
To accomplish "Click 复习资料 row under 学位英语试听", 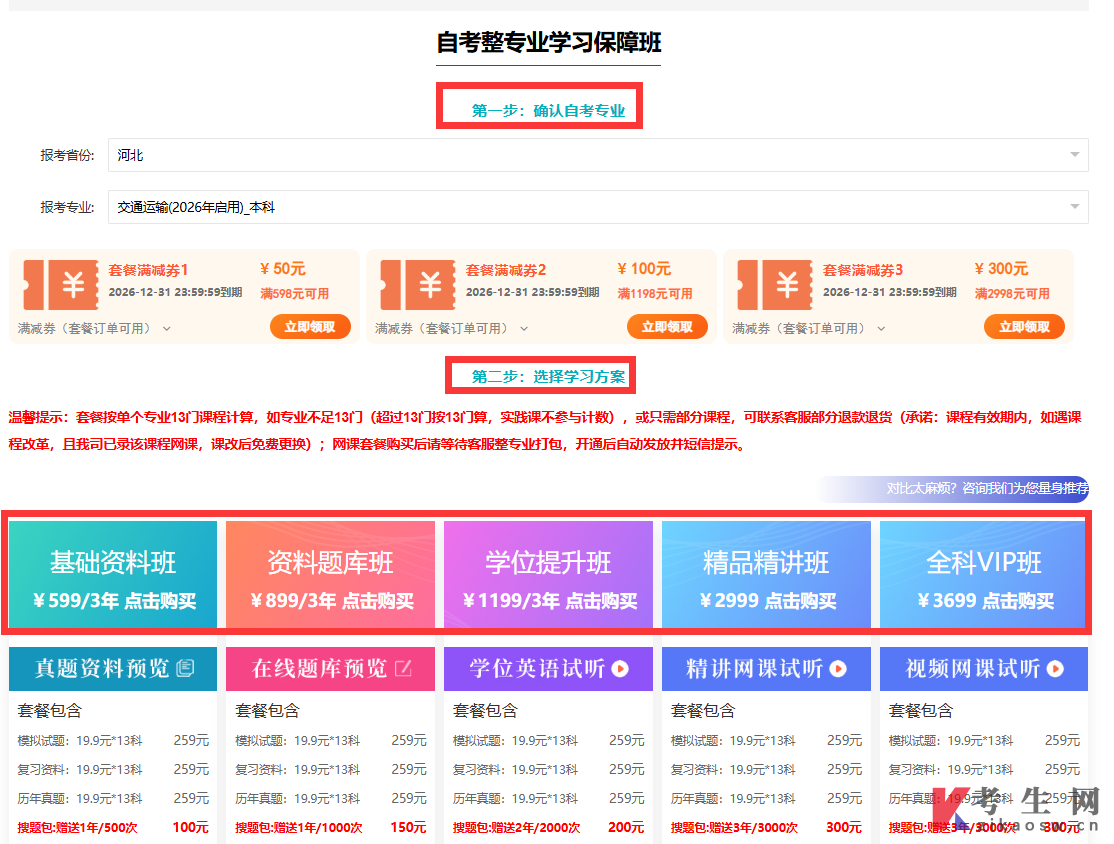I will click(x=548, y=769).
